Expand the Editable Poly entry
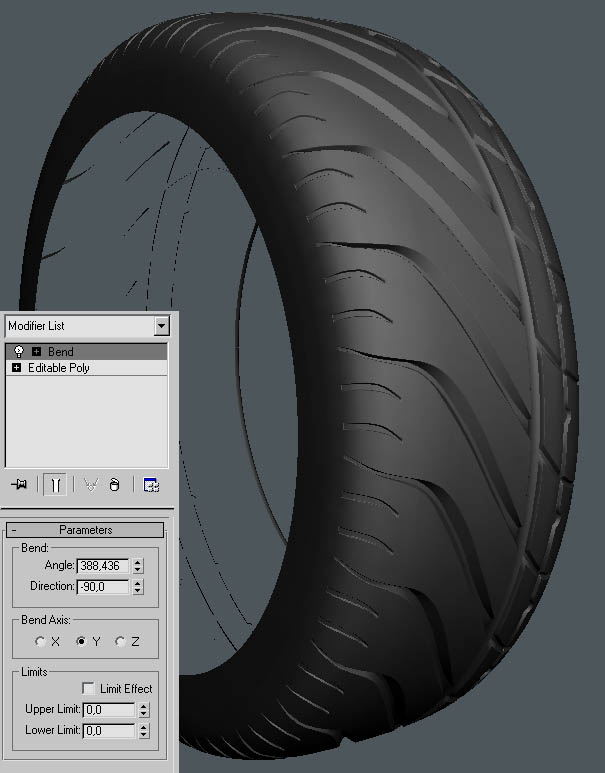The width and height of the screenshot is (605, 773). point(16,368)
